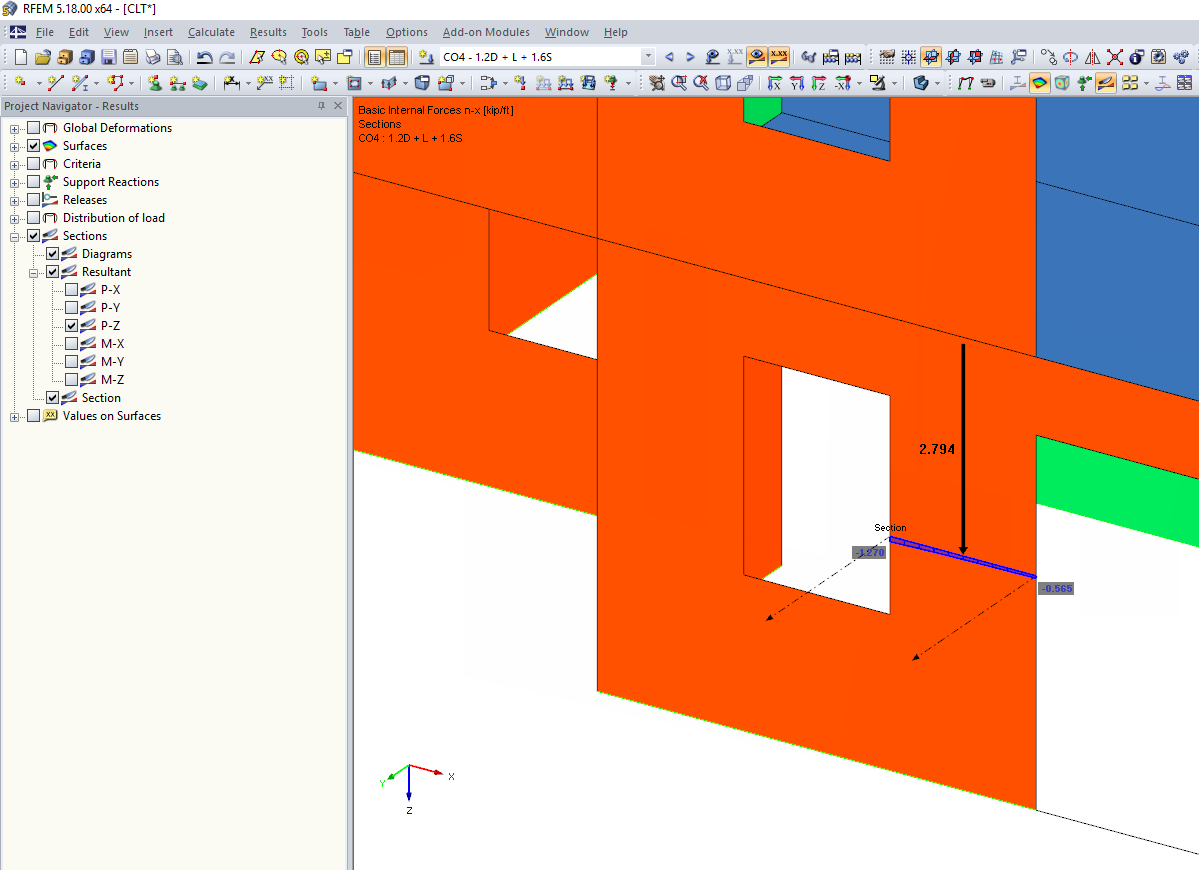This screenshot has height=870, width=1199.
Task: Enable Support Reactions checkbox
Action: [34, 181]
